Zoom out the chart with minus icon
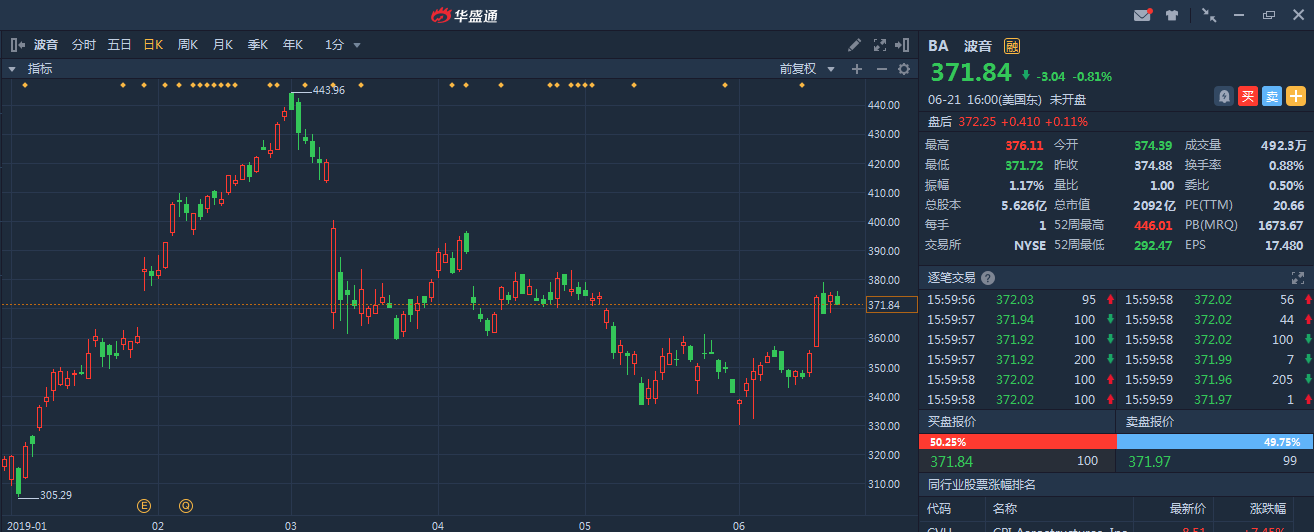The image size is (1314, 532). tap(881, 69)
